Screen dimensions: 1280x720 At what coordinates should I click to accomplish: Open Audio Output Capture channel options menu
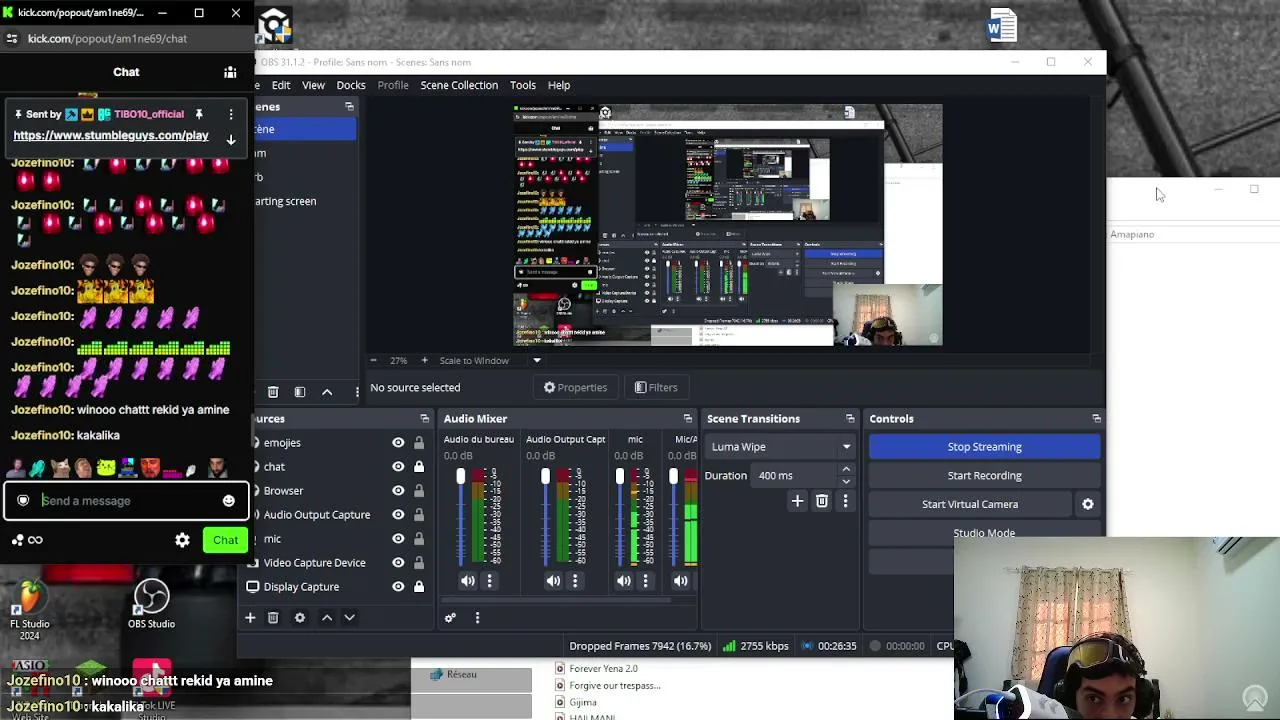pyautogui.click(x=575, y=581)
